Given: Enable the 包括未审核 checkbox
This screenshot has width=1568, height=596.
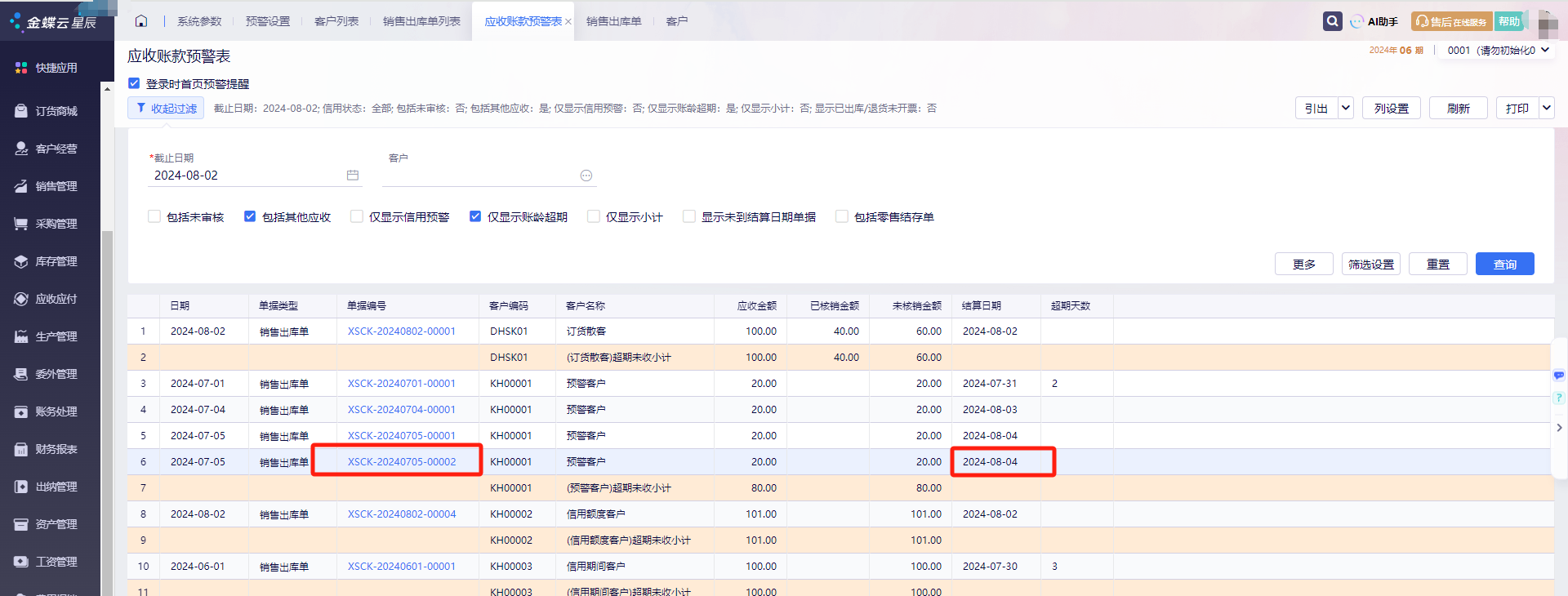Looking at the screenshot, I should (x=154, y=216).
